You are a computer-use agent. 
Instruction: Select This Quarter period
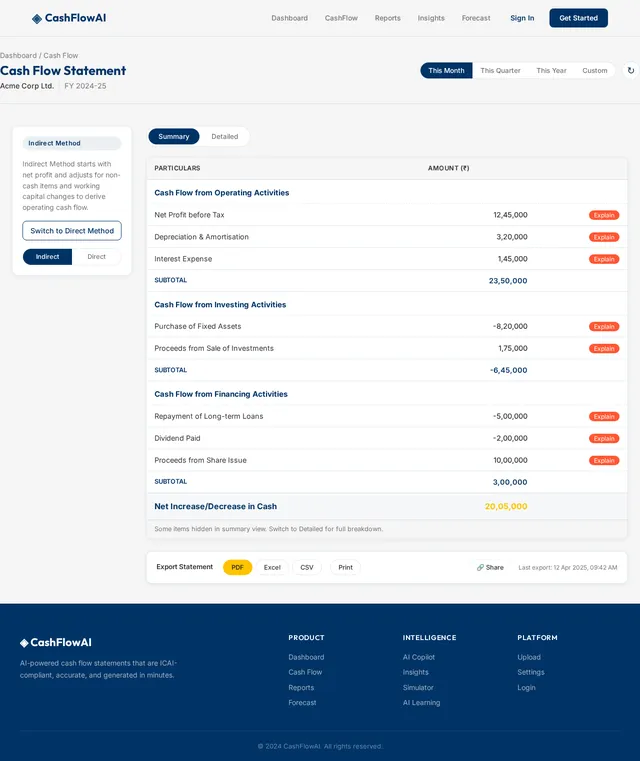pos(500,70)
